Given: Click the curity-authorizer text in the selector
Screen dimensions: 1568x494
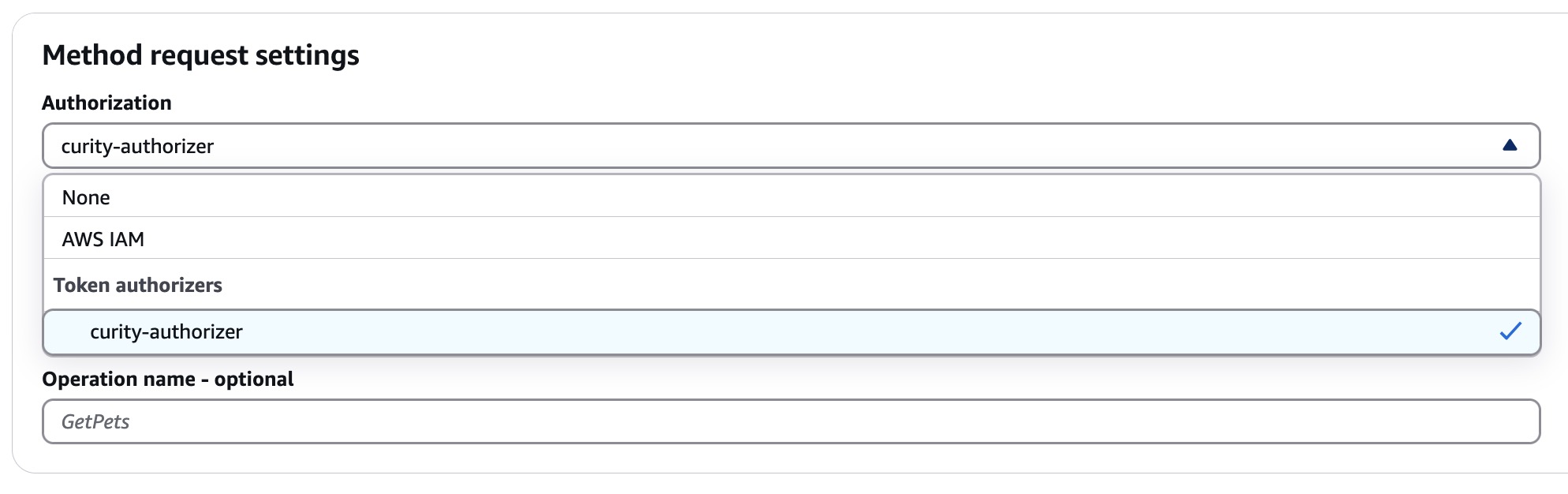Looking at the screenshot, I should [137, 145].
